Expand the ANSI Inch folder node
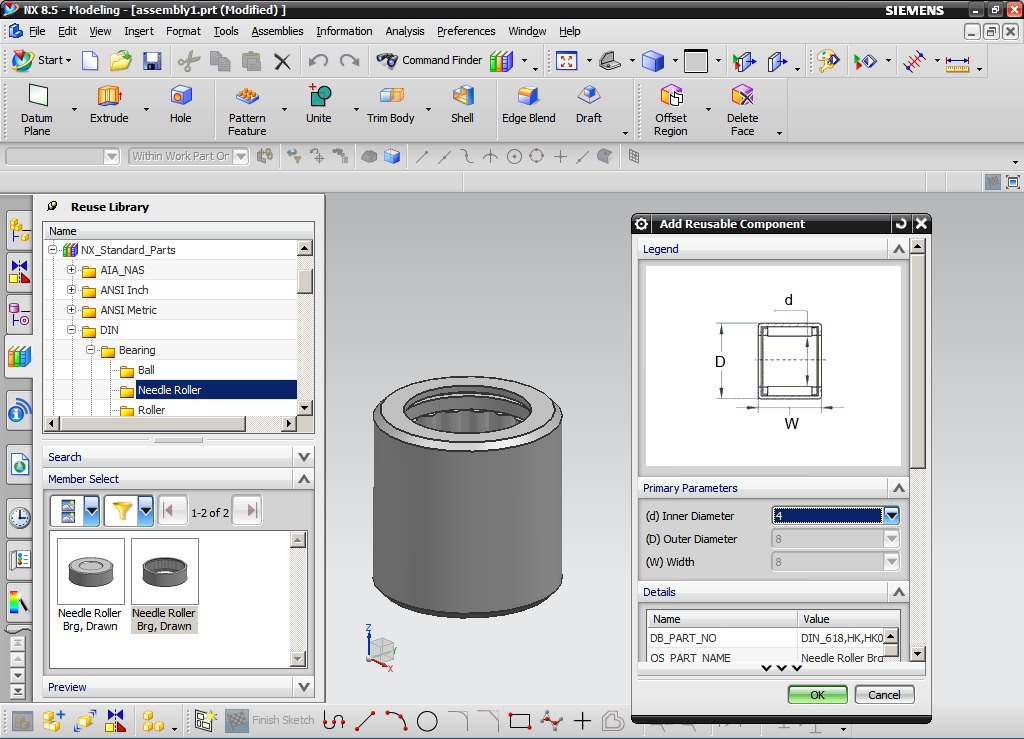1024x739 pixels. (71, 289)
